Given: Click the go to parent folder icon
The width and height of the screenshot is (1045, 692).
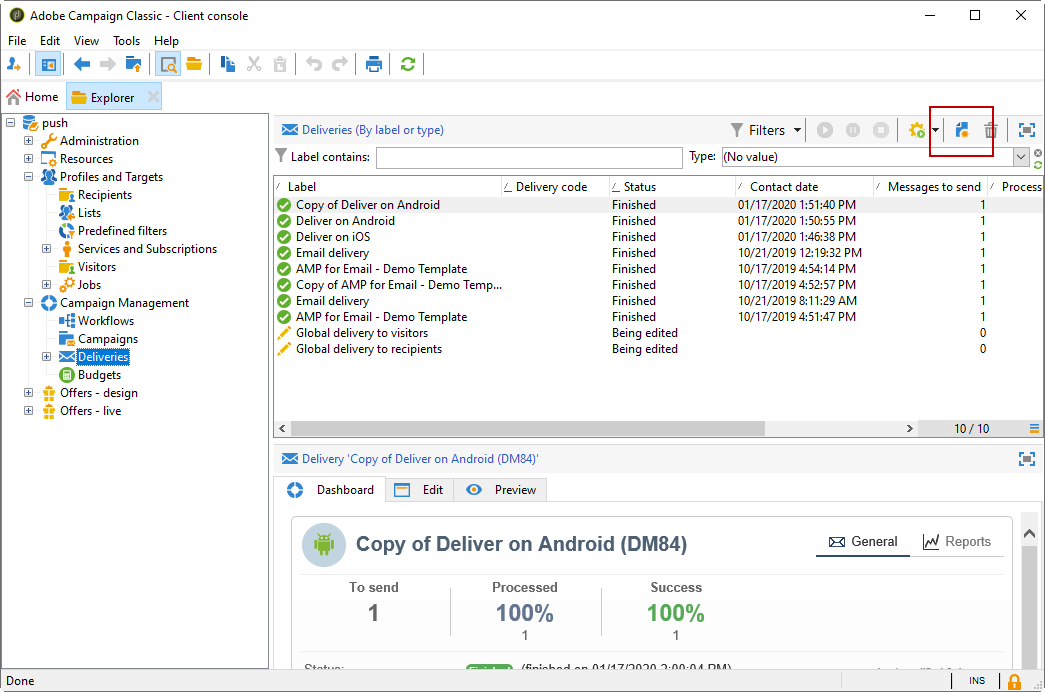Looking at the screenshot, I should 133,64.
